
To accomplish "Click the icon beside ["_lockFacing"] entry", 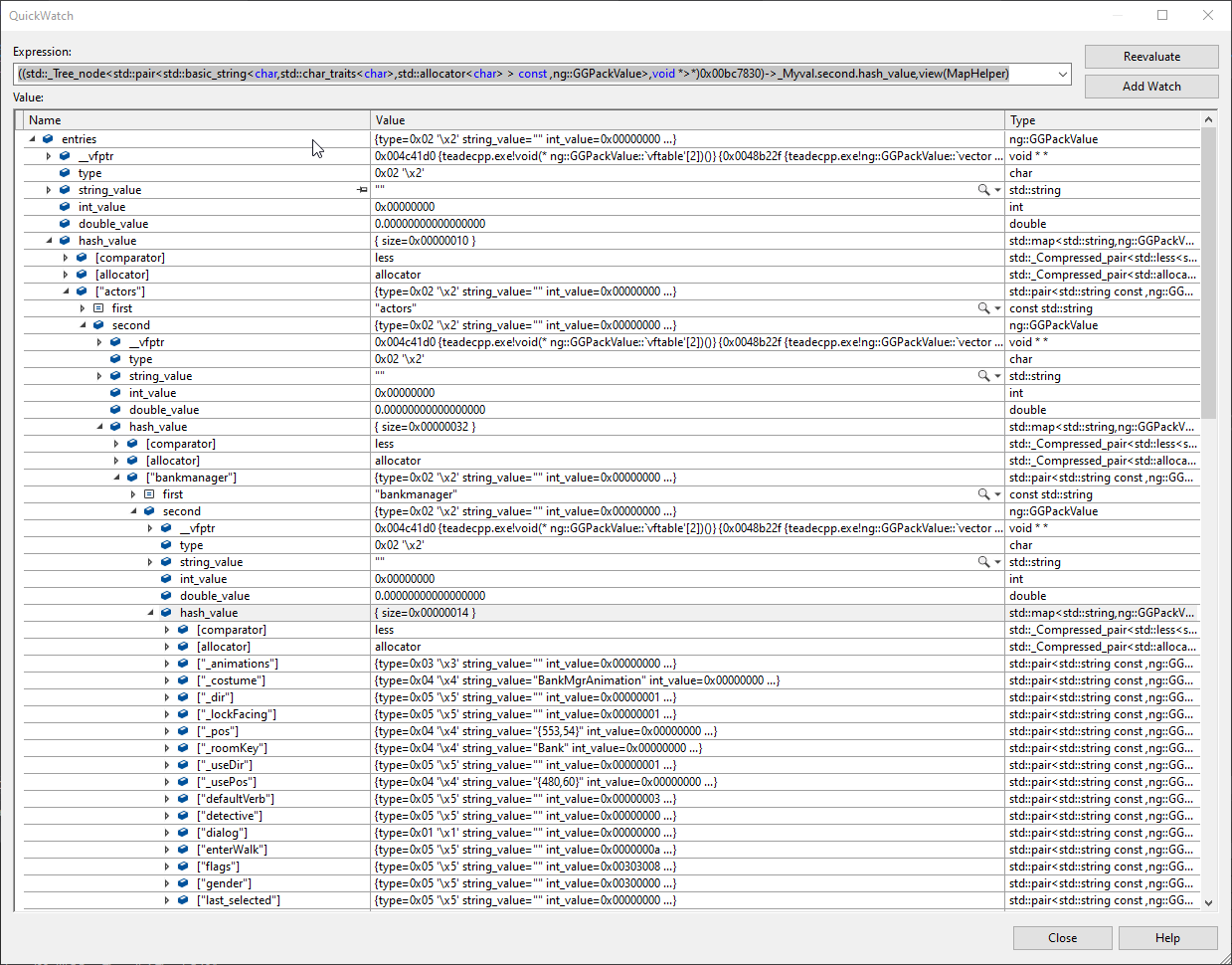I will (183, 714).
